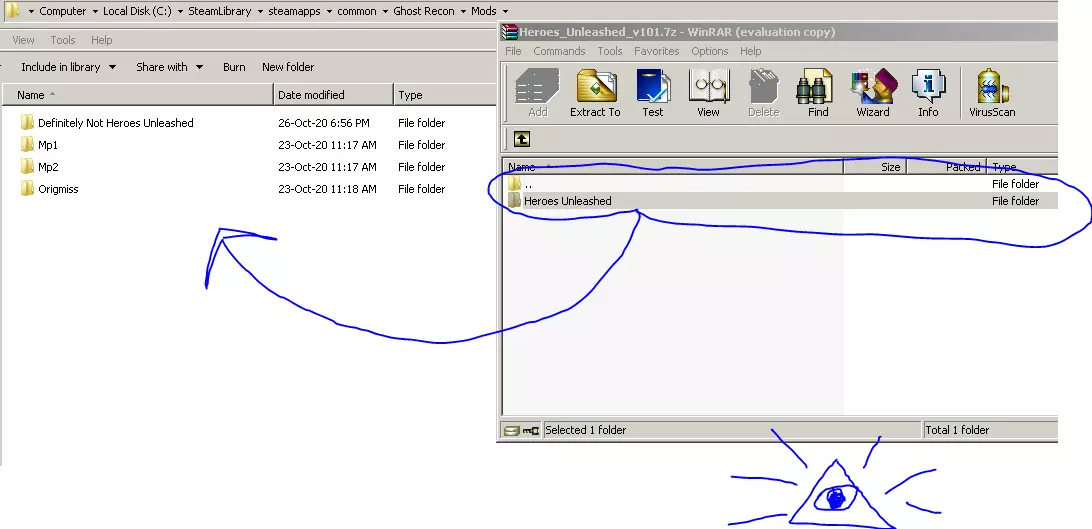Sort by the Size column in WinRAR
Viewport: 1092px width, 529px height.
[x=875, y=167]
